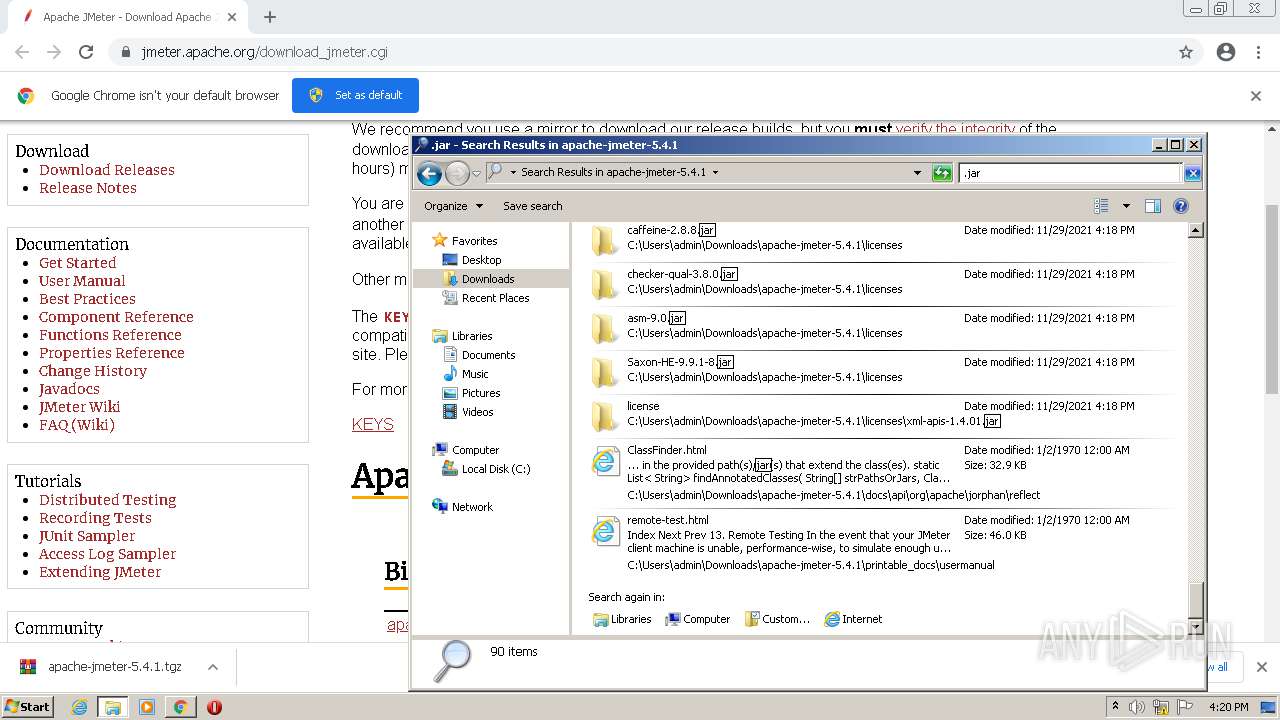1280x720 pixels.
Task: Clear the .jar search box
Action: [1192, 173]
